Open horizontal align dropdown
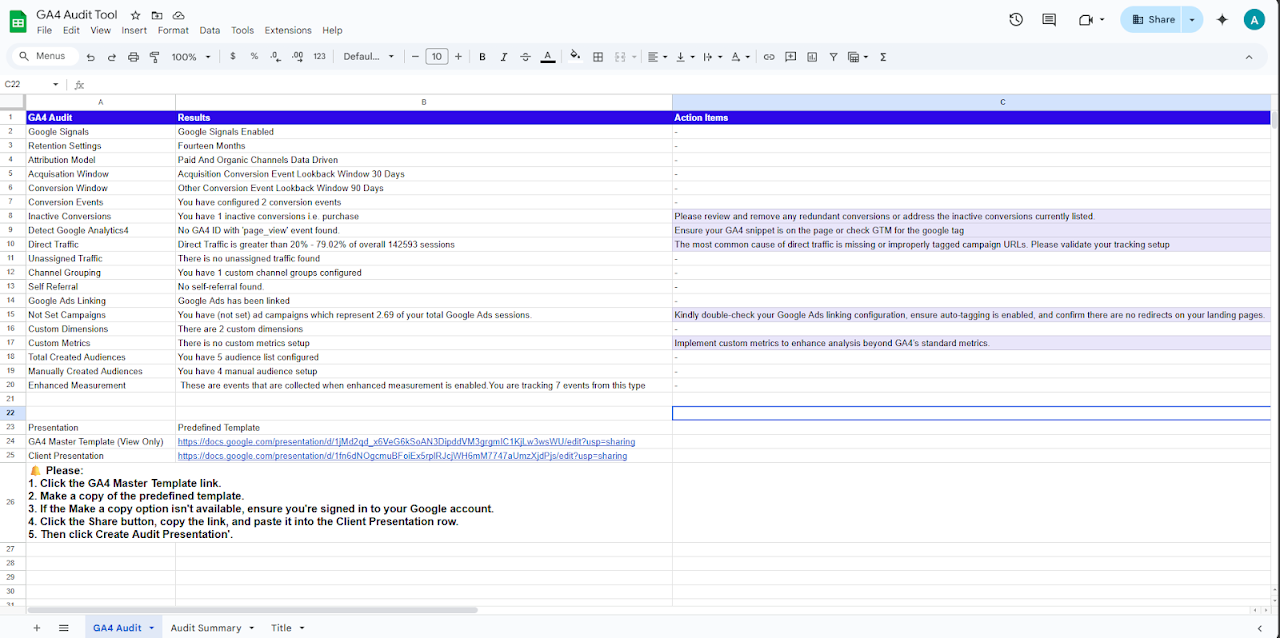Image resolution: width=1280 pixels, height=638 pixels. 657,57
